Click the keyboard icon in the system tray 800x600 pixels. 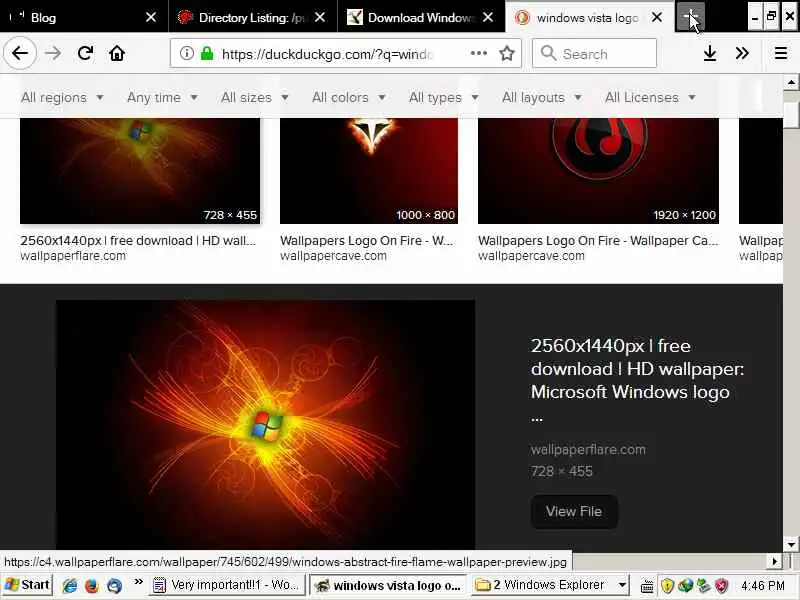pyautogui.click(x=647, y=586)
